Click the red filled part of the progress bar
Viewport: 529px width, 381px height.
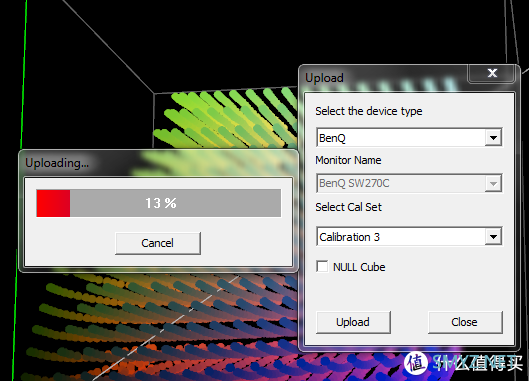coord(53,203)
